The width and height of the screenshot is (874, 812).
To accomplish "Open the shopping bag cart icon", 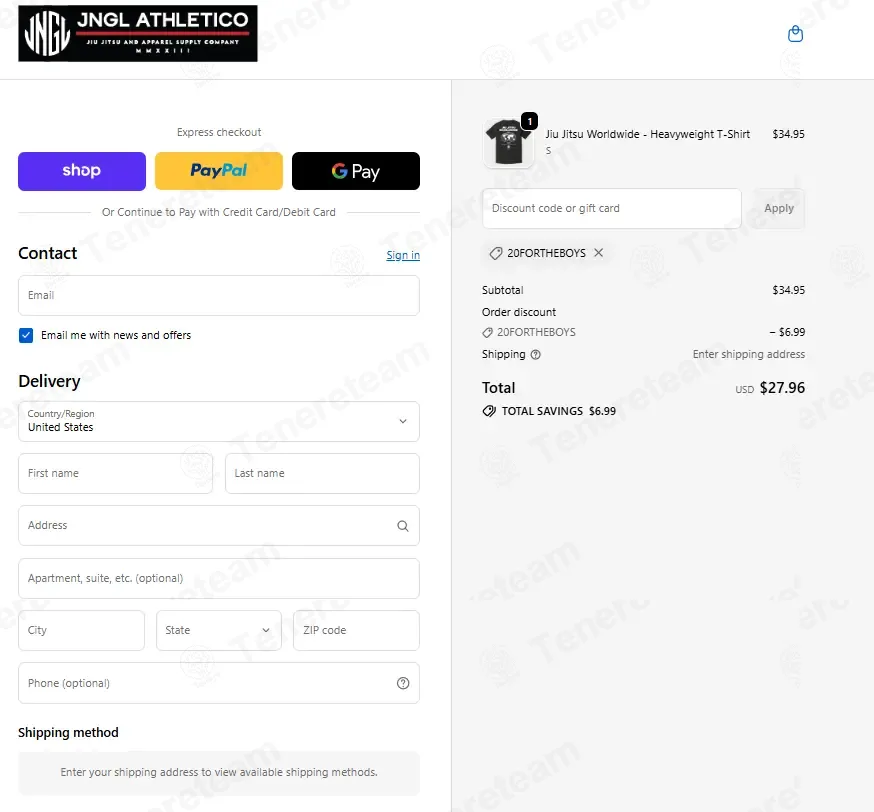I will coord(795,34).
